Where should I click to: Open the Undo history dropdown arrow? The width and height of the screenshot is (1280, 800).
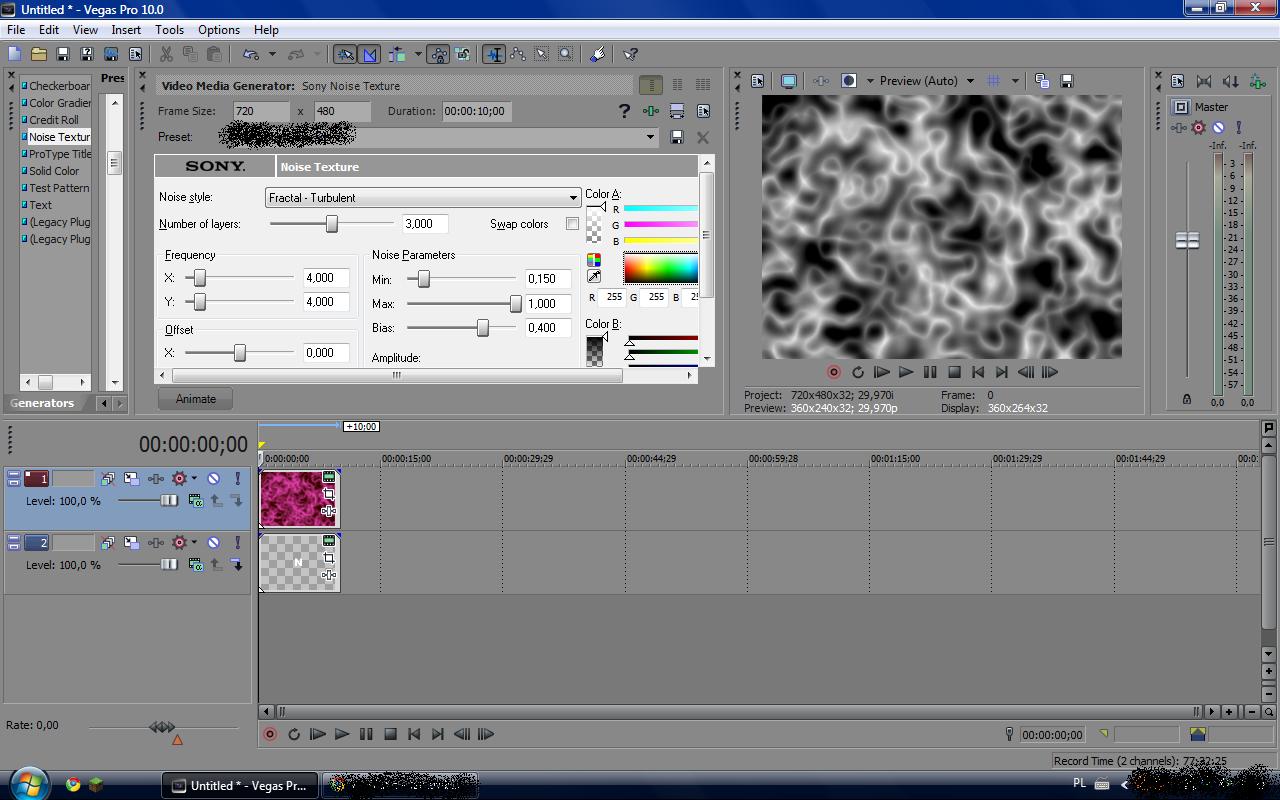point(272,54)
